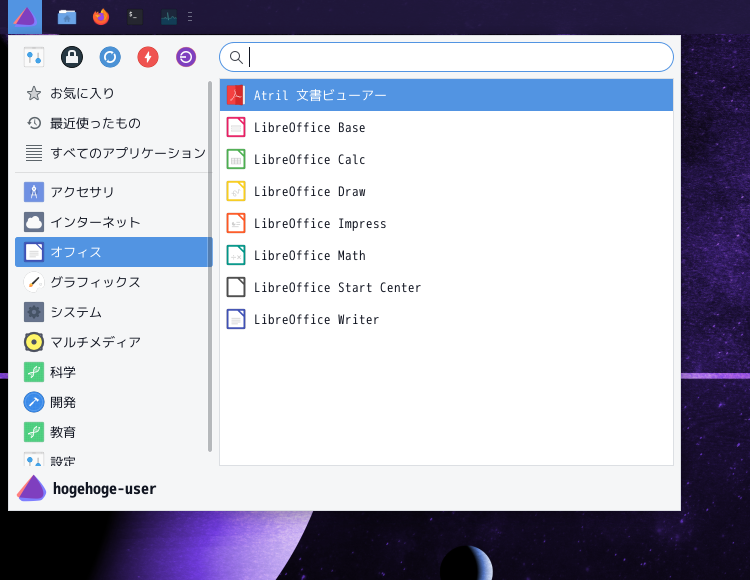The image size is (750, 580).
Task: Open the システム system category
Action: [x=113, y=312]
